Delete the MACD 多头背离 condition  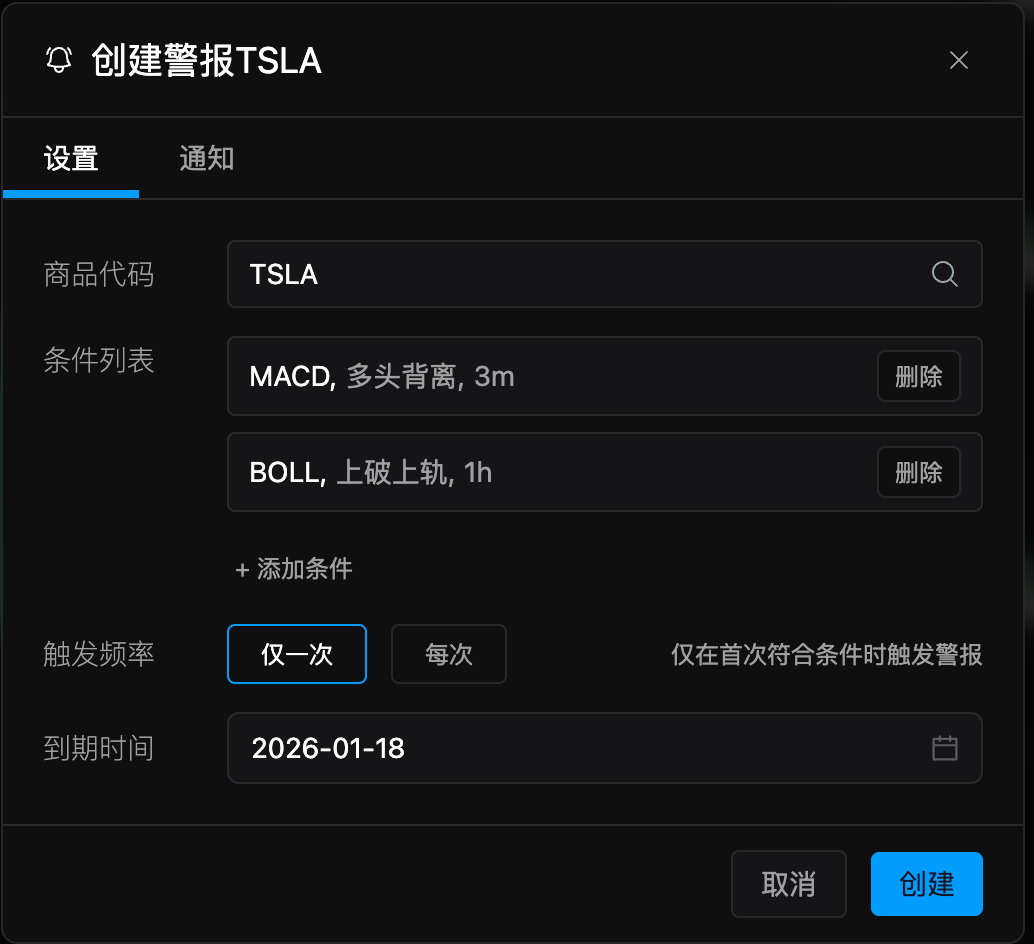coord(918,377)
